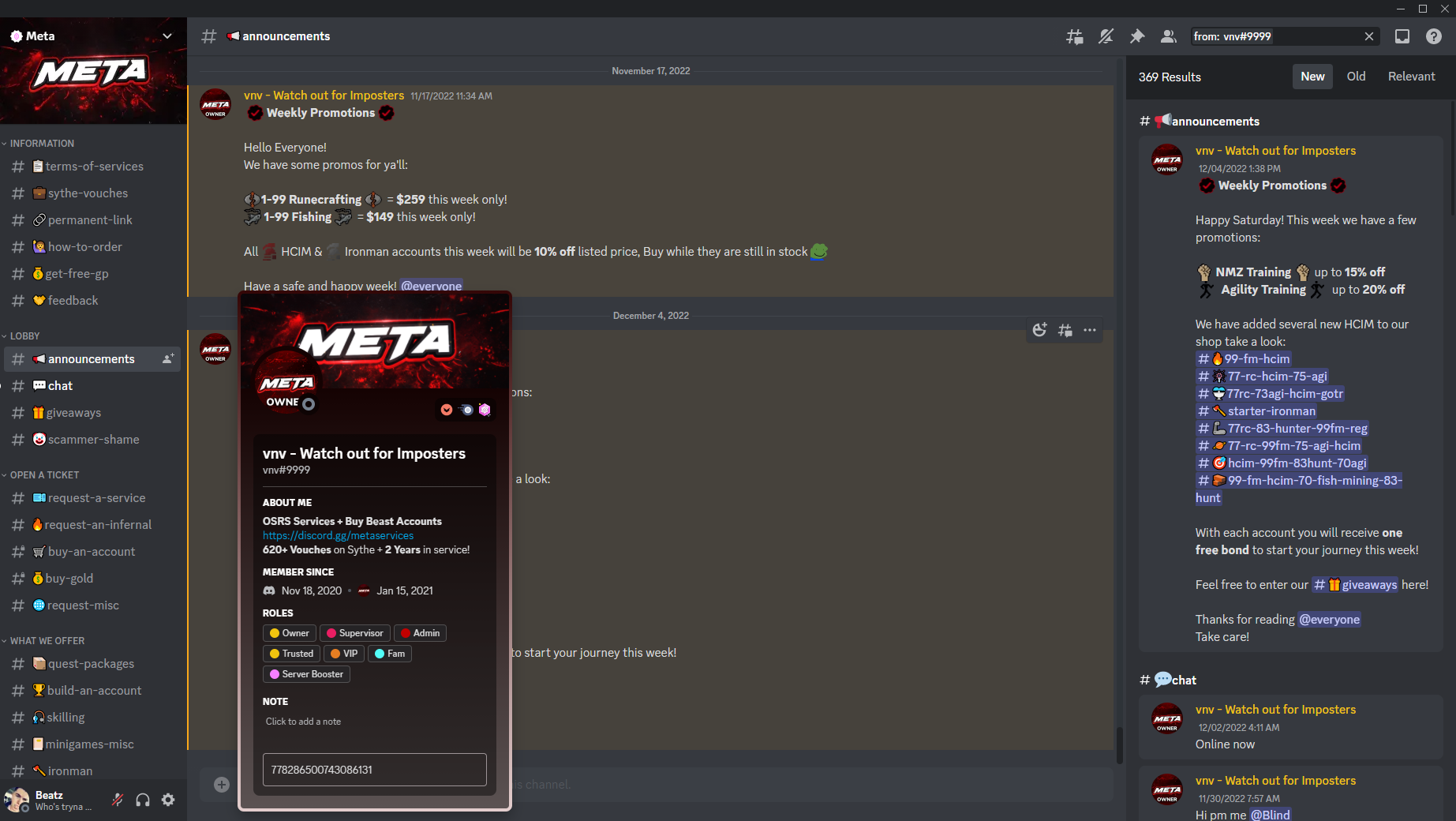Click the create invite icon on announcements
The height and width of the screenshot is (821, 1456).
(x=168, y=359)
